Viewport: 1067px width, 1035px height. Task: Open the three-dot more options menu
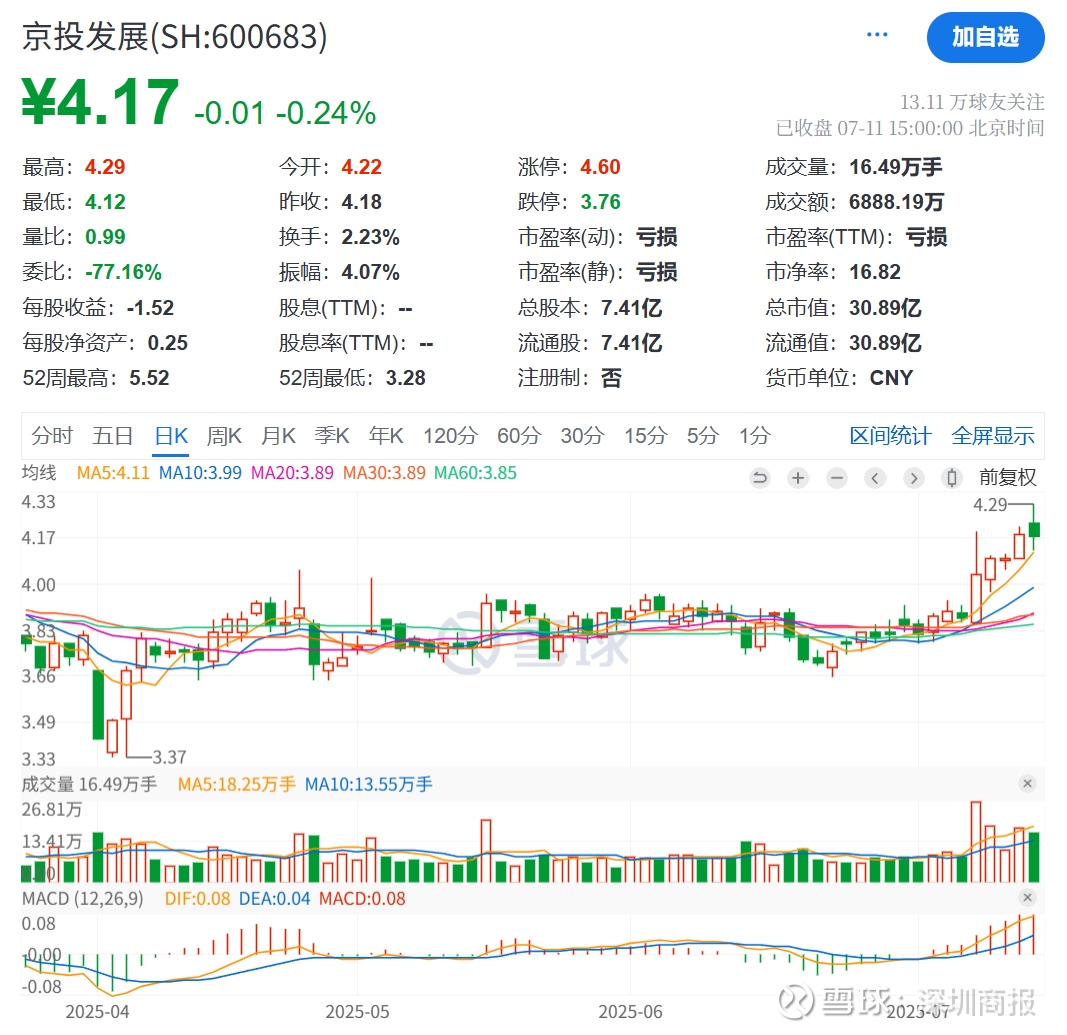pos(876,35)
